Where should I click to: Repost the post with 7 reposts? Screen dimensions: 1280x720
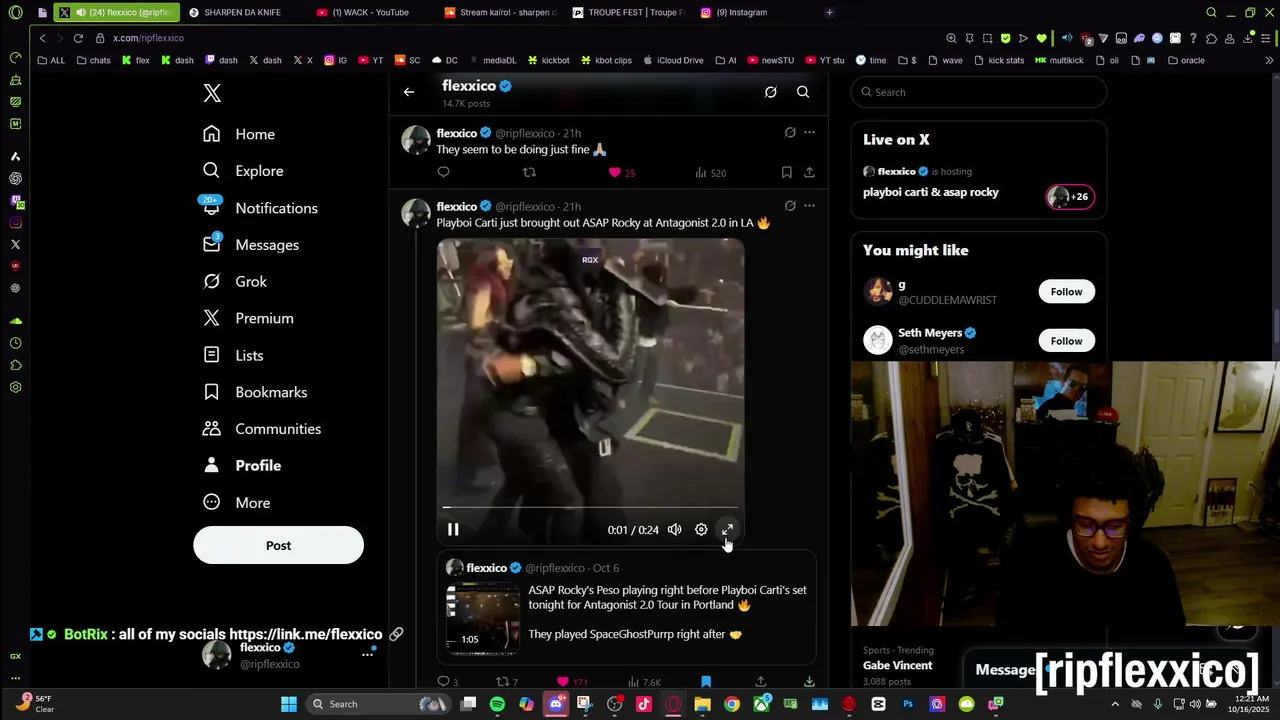coord(507,682)
